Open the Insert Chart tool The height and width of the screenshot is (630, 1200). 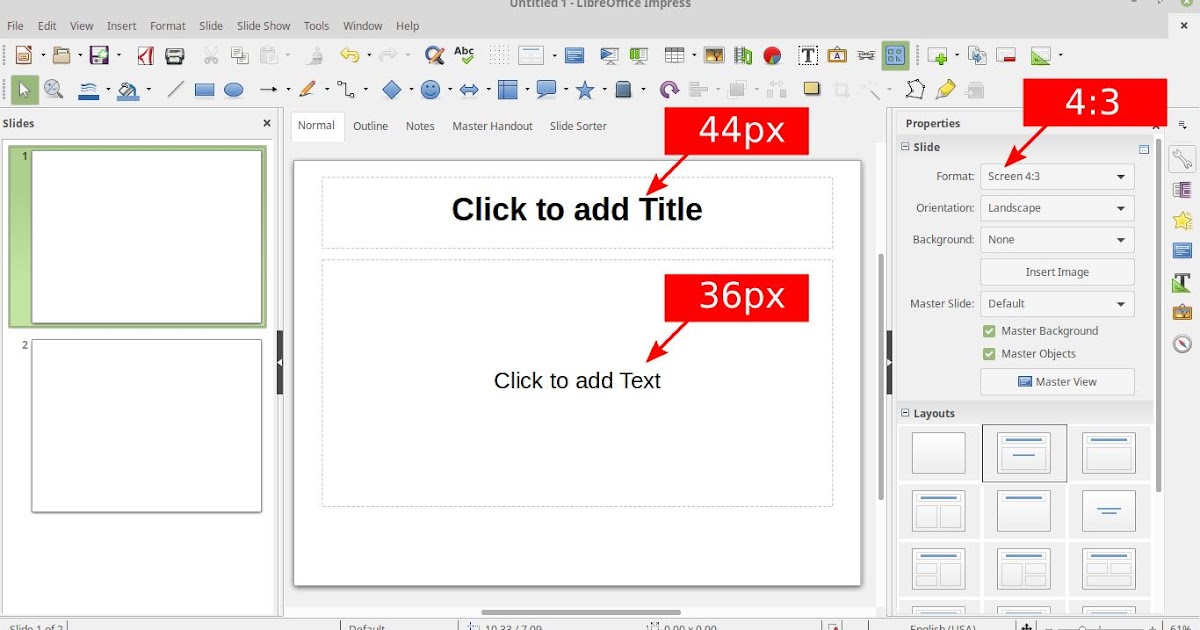773,55
